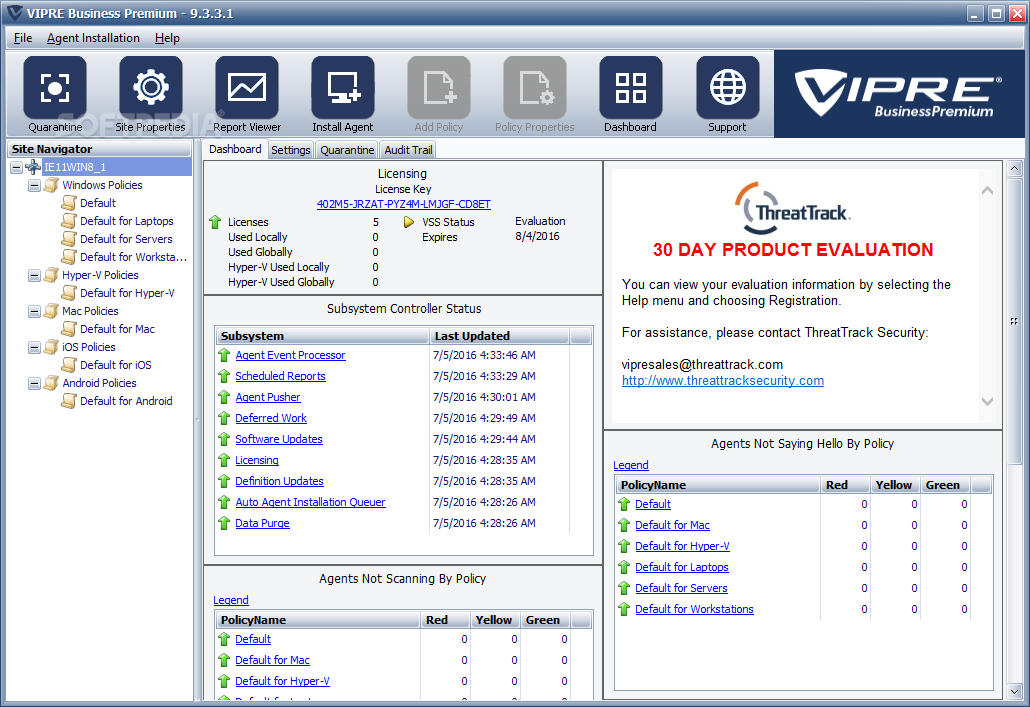Open the File menu
Viewport: 1030px width, 707px height.
23,38
